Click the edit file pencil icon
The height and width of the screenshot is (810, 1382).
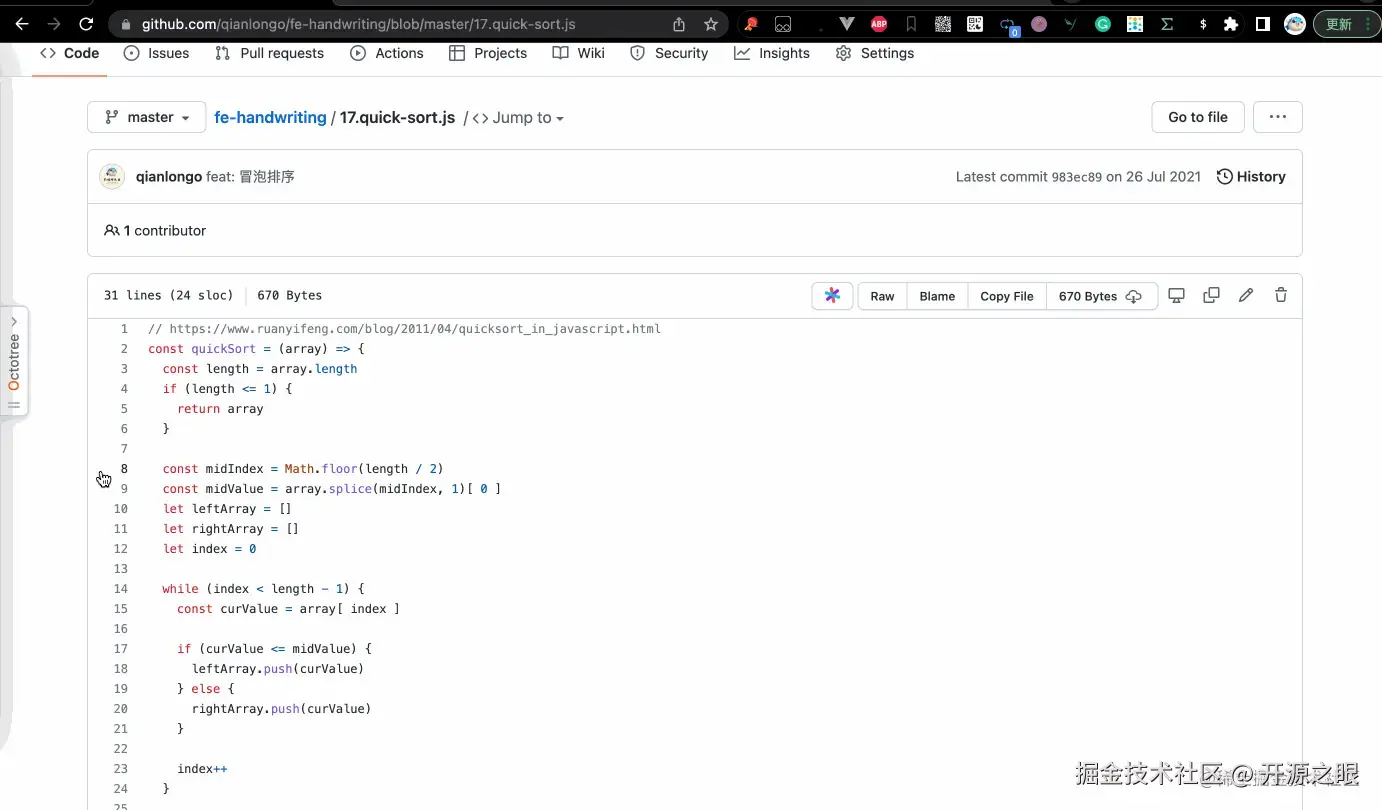tap(1246, 295)
